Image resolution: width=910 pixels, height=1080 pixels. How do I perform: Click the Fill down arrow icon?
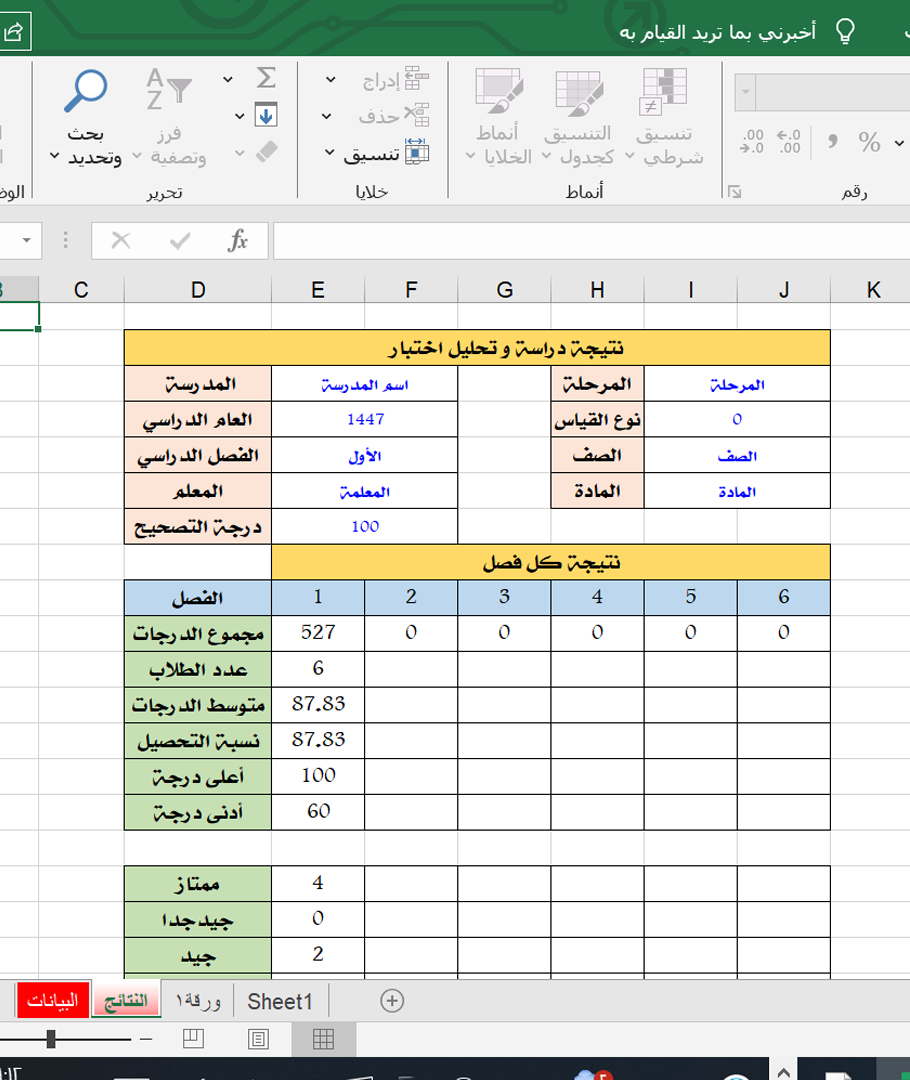pos(266,115)
